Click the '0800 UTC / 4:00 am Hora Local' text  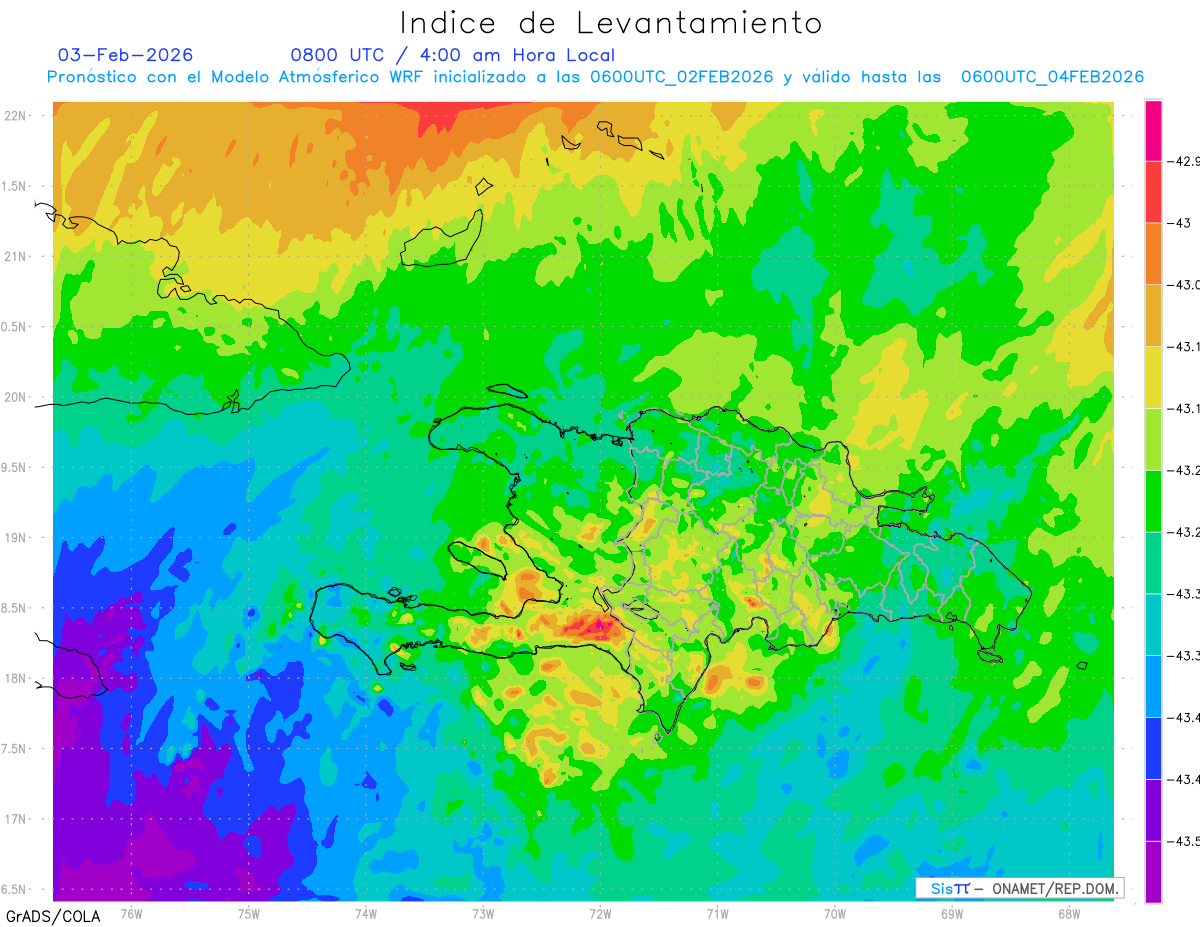click(452, 55)
